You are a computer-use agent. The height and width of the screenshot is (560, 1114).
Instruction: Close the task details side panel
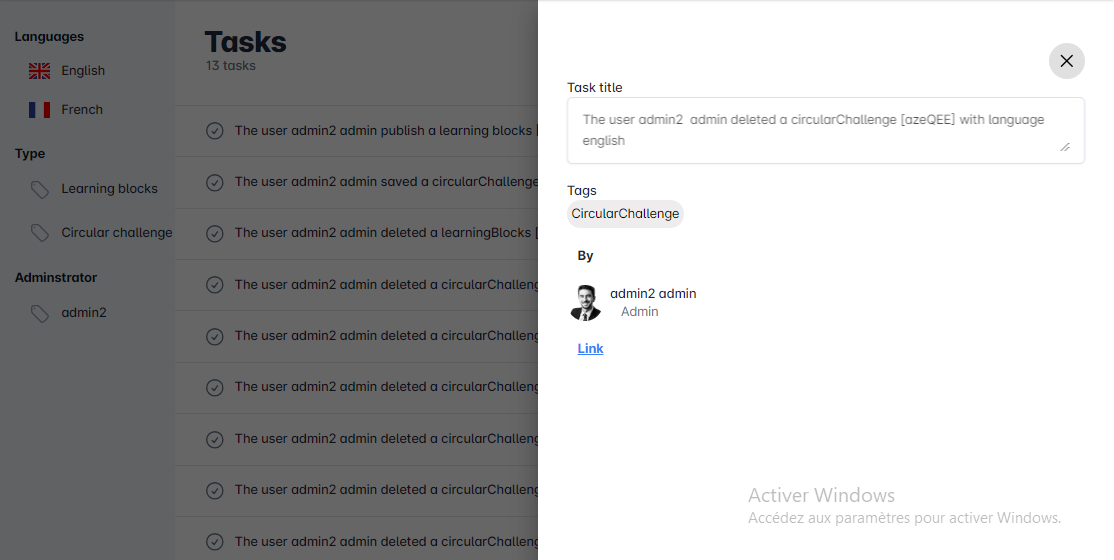(x=1066, y=61)
